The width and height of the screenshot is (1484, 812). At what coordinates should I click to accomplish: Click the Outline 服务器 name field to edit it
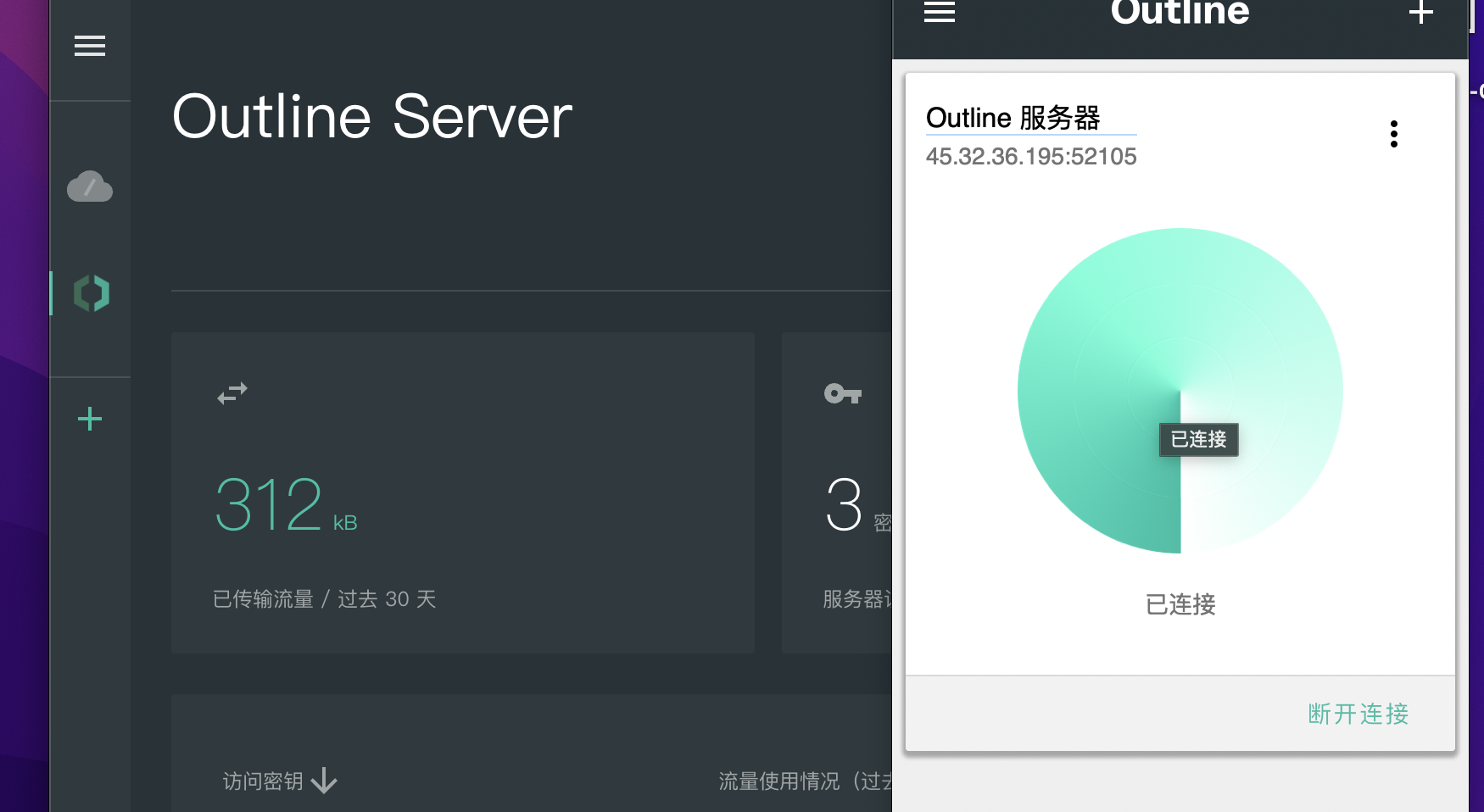coord(1014,118)
